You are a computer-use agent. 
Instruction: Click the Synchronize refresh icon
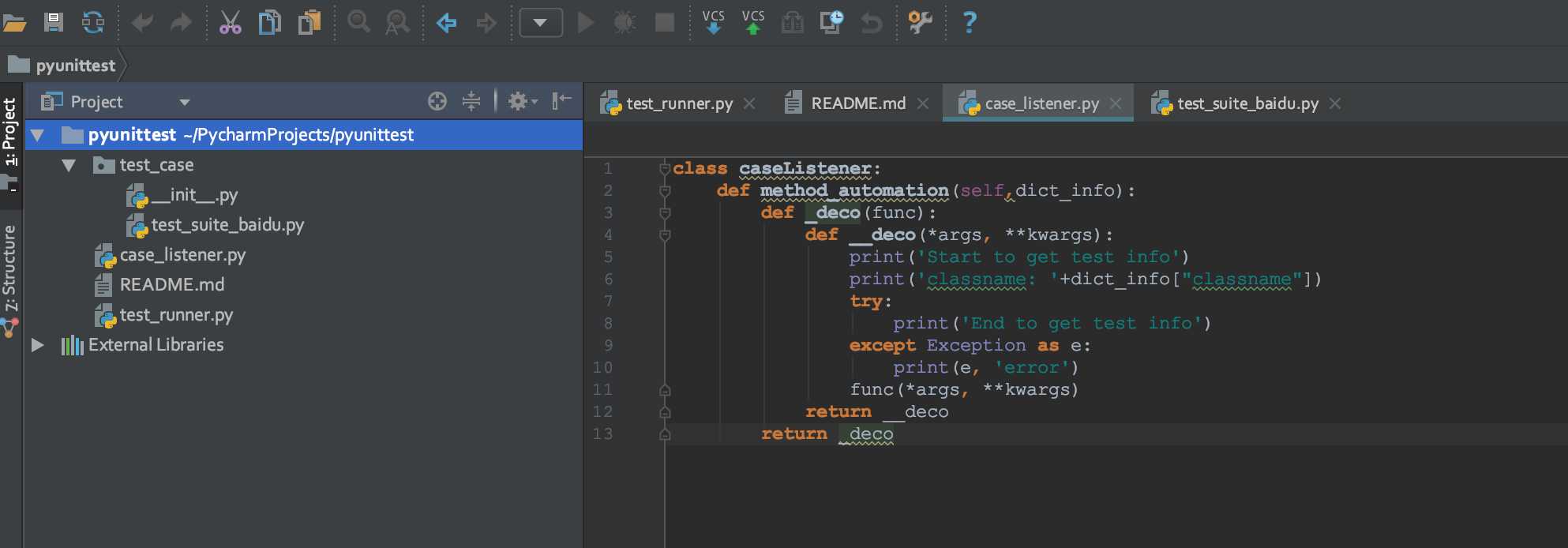pyautogui.click(x=93, y=22)
